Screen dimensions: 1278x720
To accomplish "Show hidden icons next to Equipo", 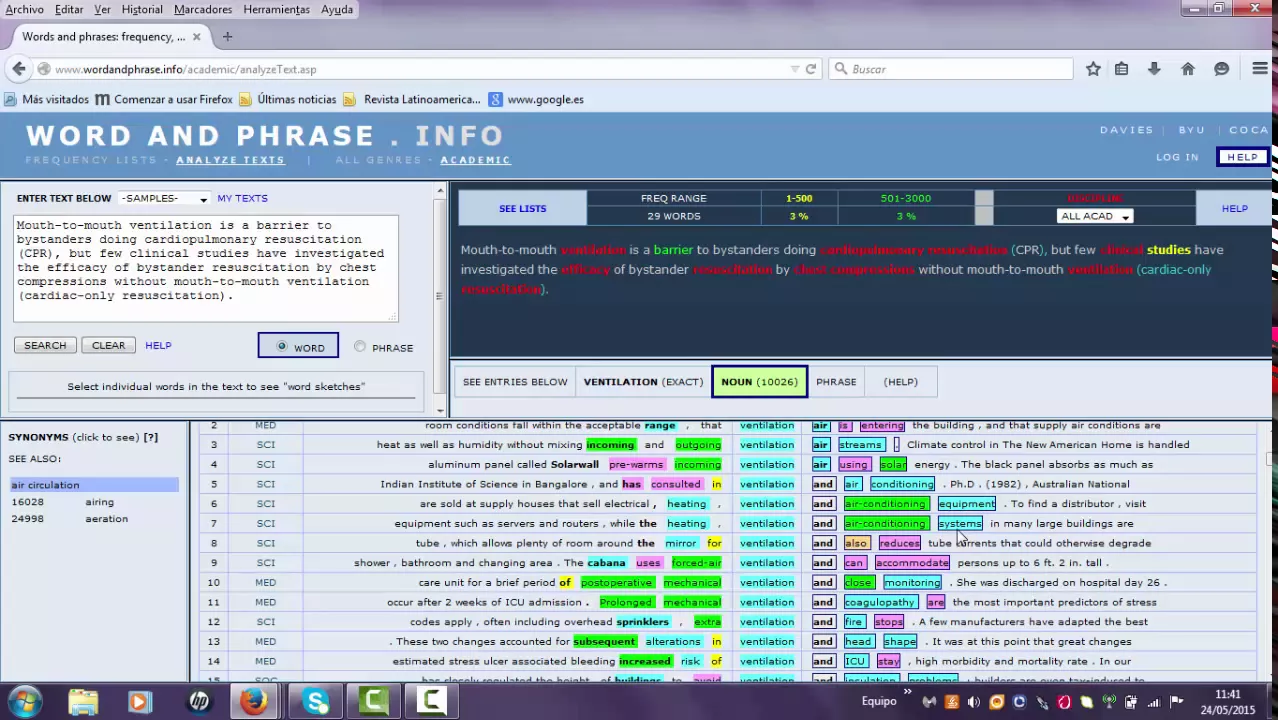I will click(x=908, y=691).
